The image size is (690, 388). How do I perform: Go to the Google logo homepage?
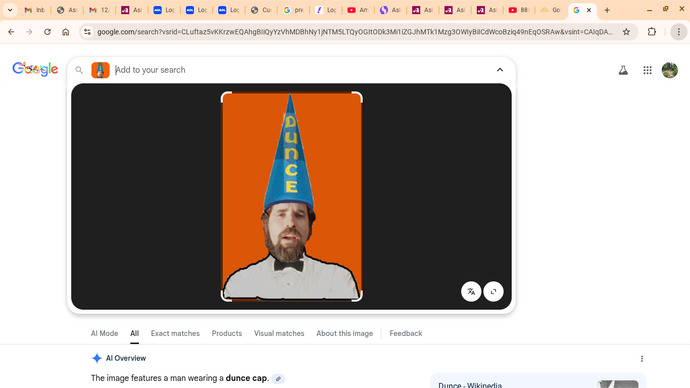pyautogui.click(x=35, y=69)
